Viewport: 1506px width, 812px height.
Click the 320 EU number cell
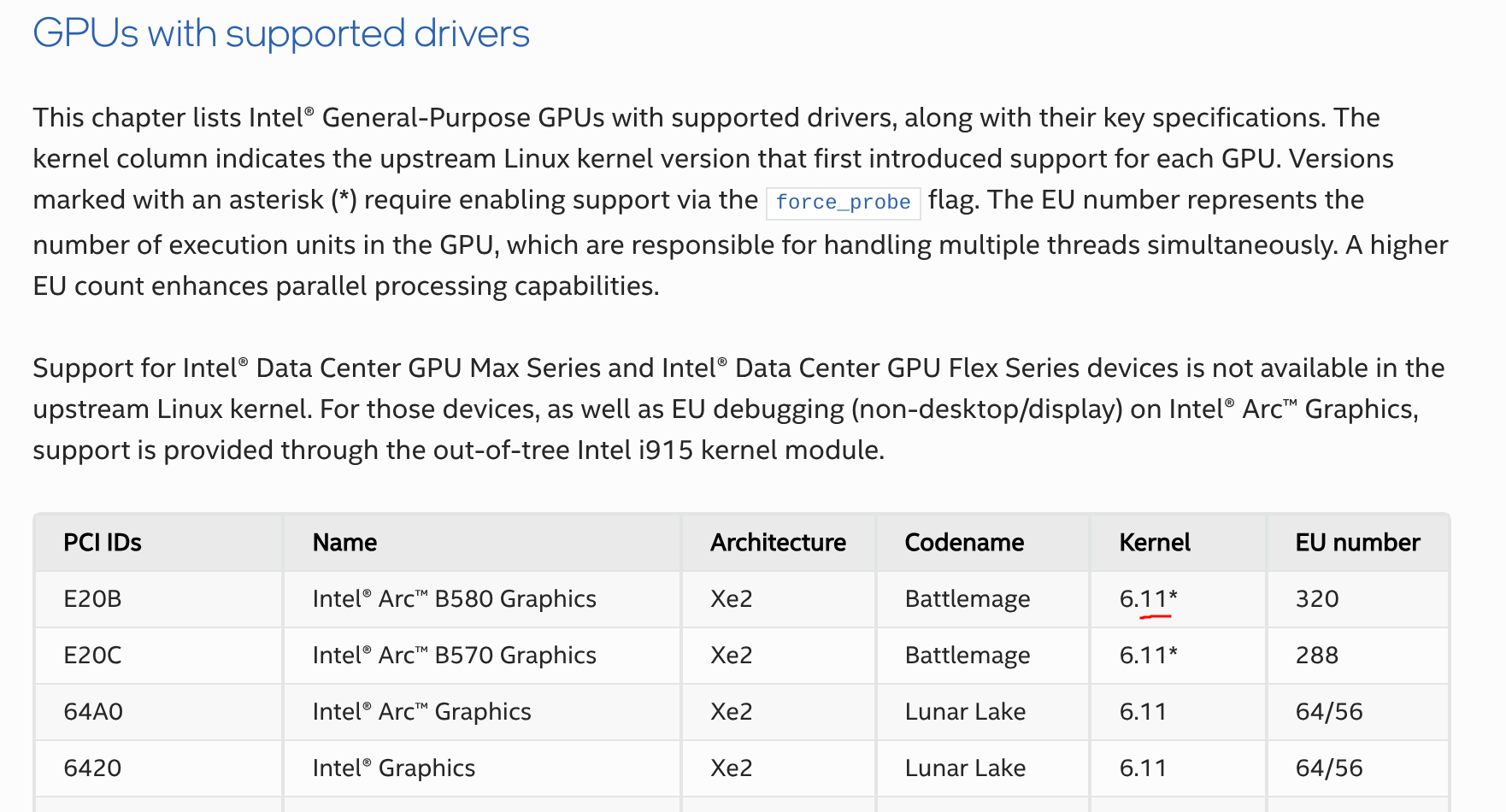pos(1317,599)
